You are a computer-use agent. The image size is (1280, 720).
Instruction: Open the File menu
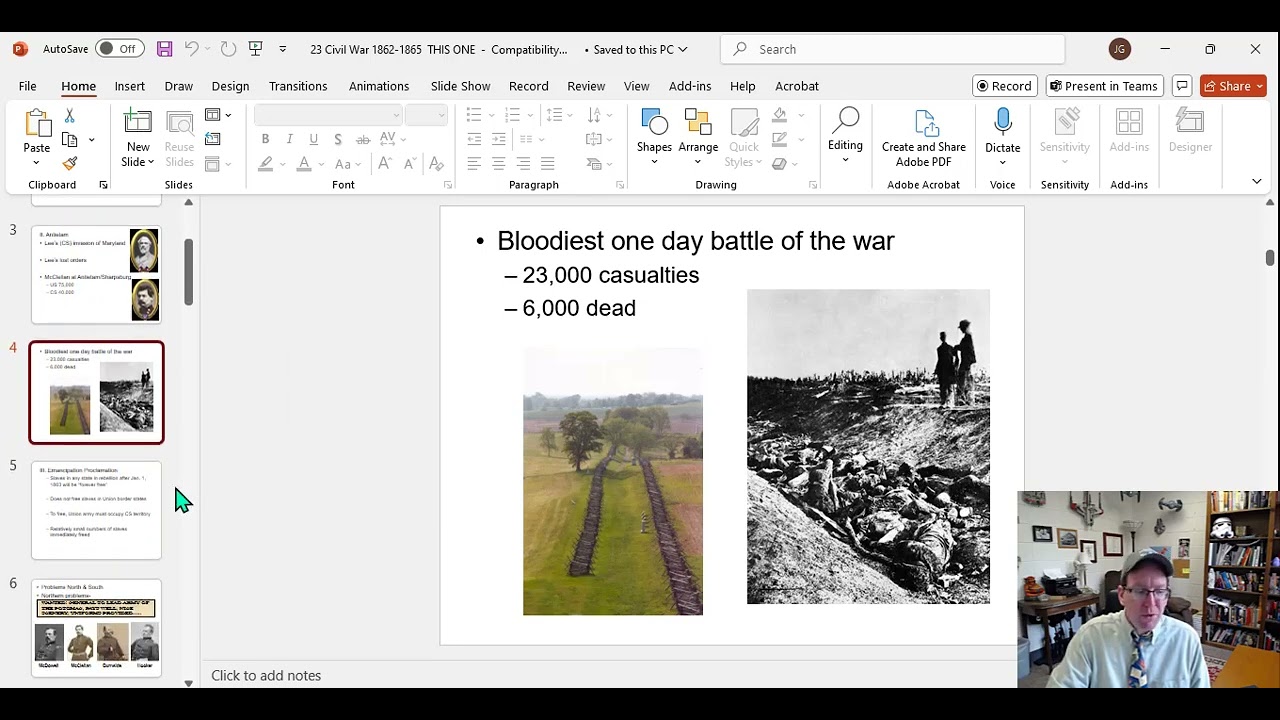28,86
